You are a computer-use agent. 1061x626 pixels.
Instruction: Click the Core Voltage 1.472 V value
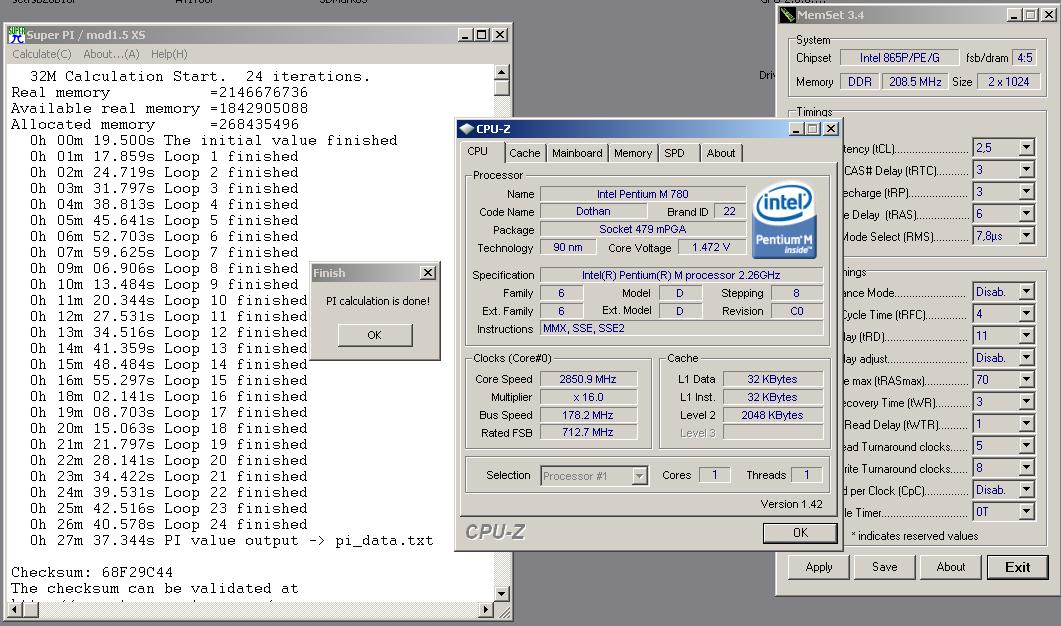(x=711, y=248)
